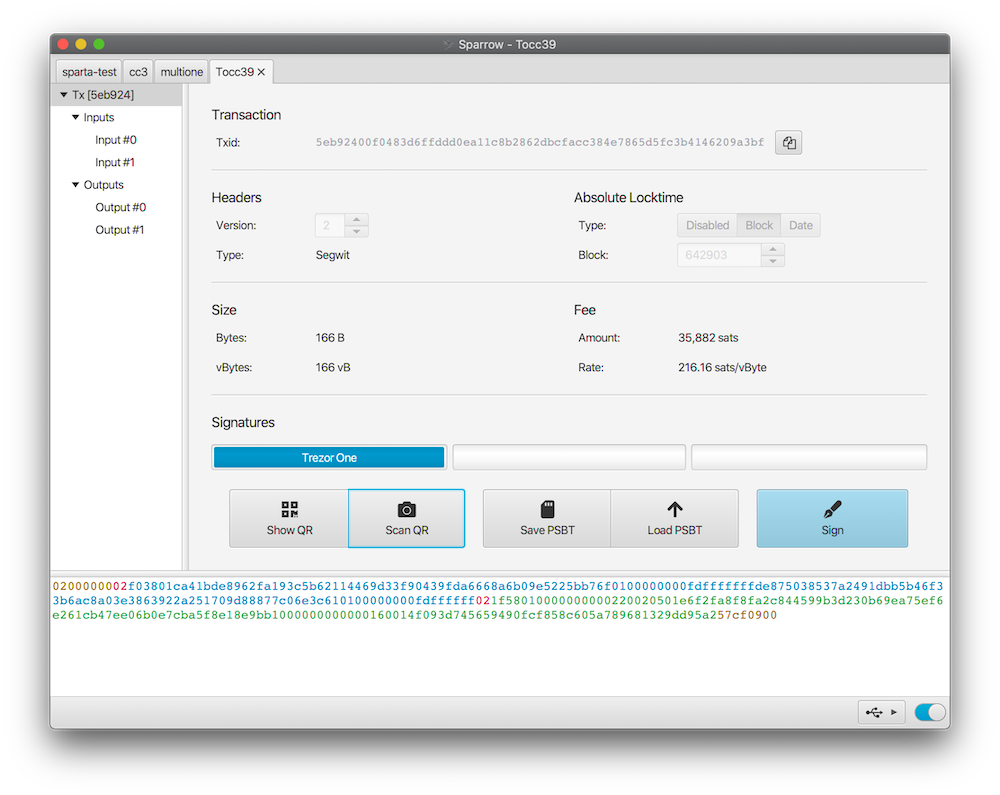This screenshot has width=1000, height=795.
Task: Click the Block height field showing 642903
Action: [x=718, y=255]
